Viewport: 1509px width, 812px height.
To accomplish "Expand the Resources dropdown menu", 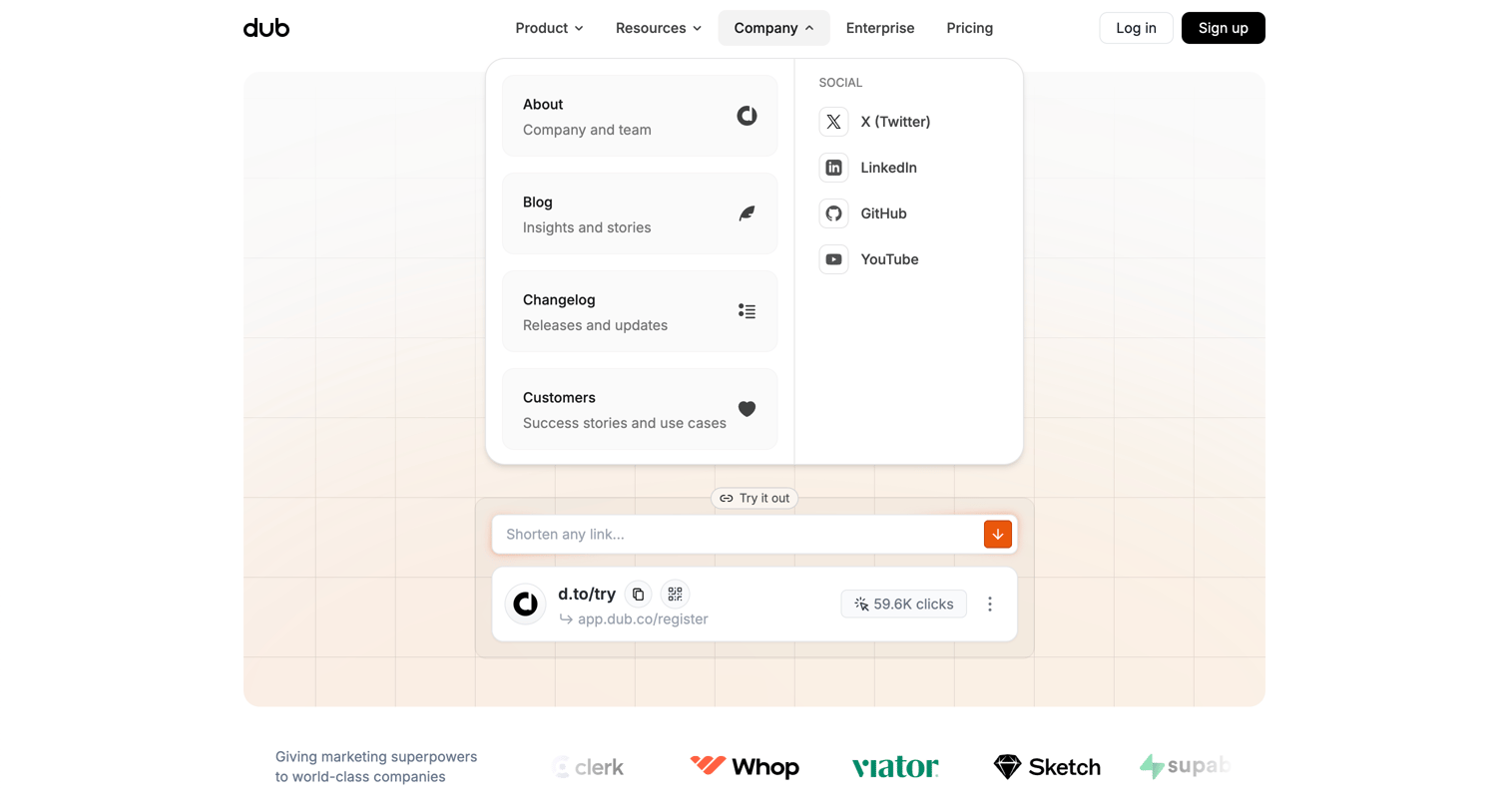I will pyautogui.click(x=658, y=28).
